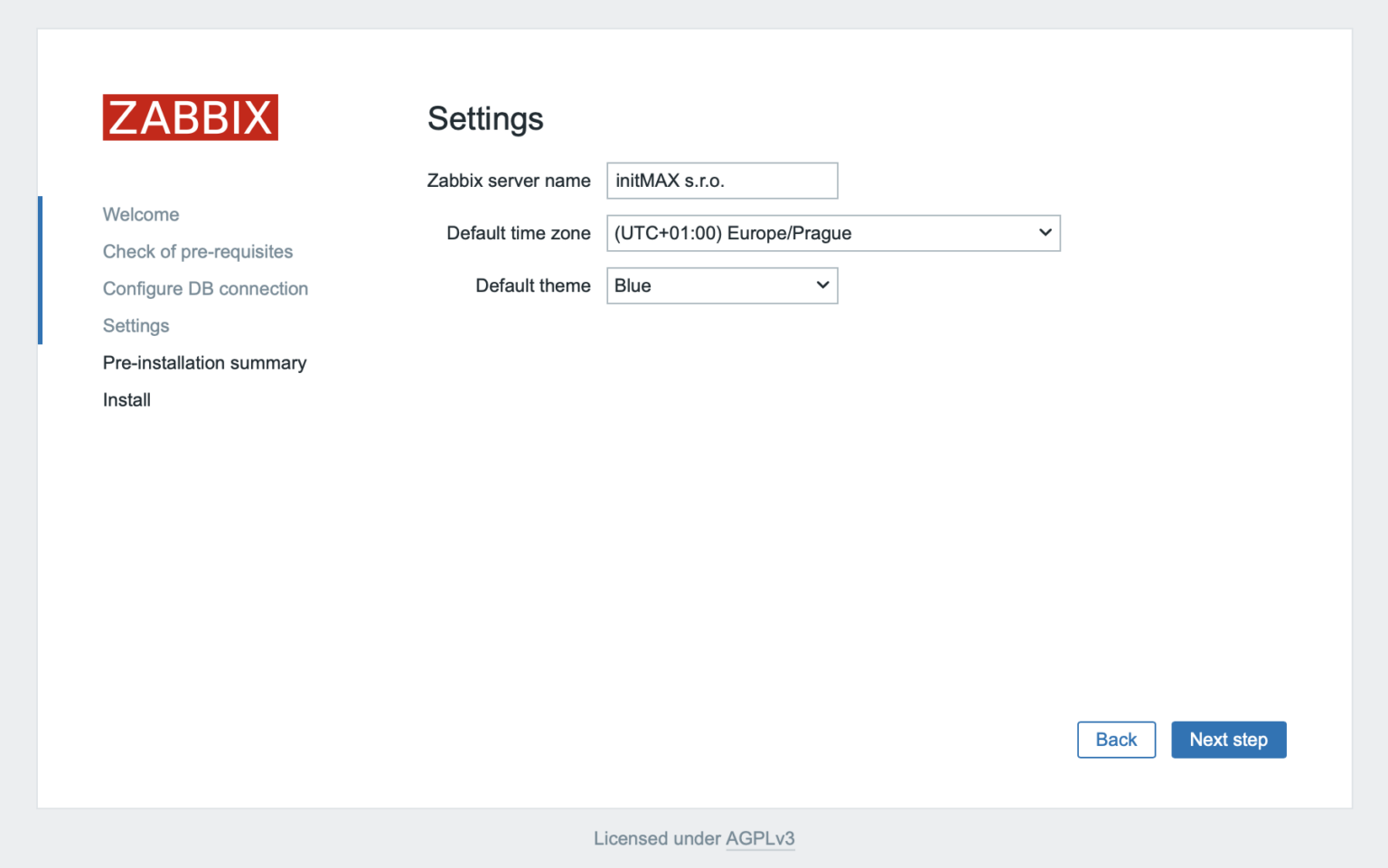Click the ZABBIX logo
Image resolution: width=1388 pixels, height=868 pixels.
[x=190, y=117]
